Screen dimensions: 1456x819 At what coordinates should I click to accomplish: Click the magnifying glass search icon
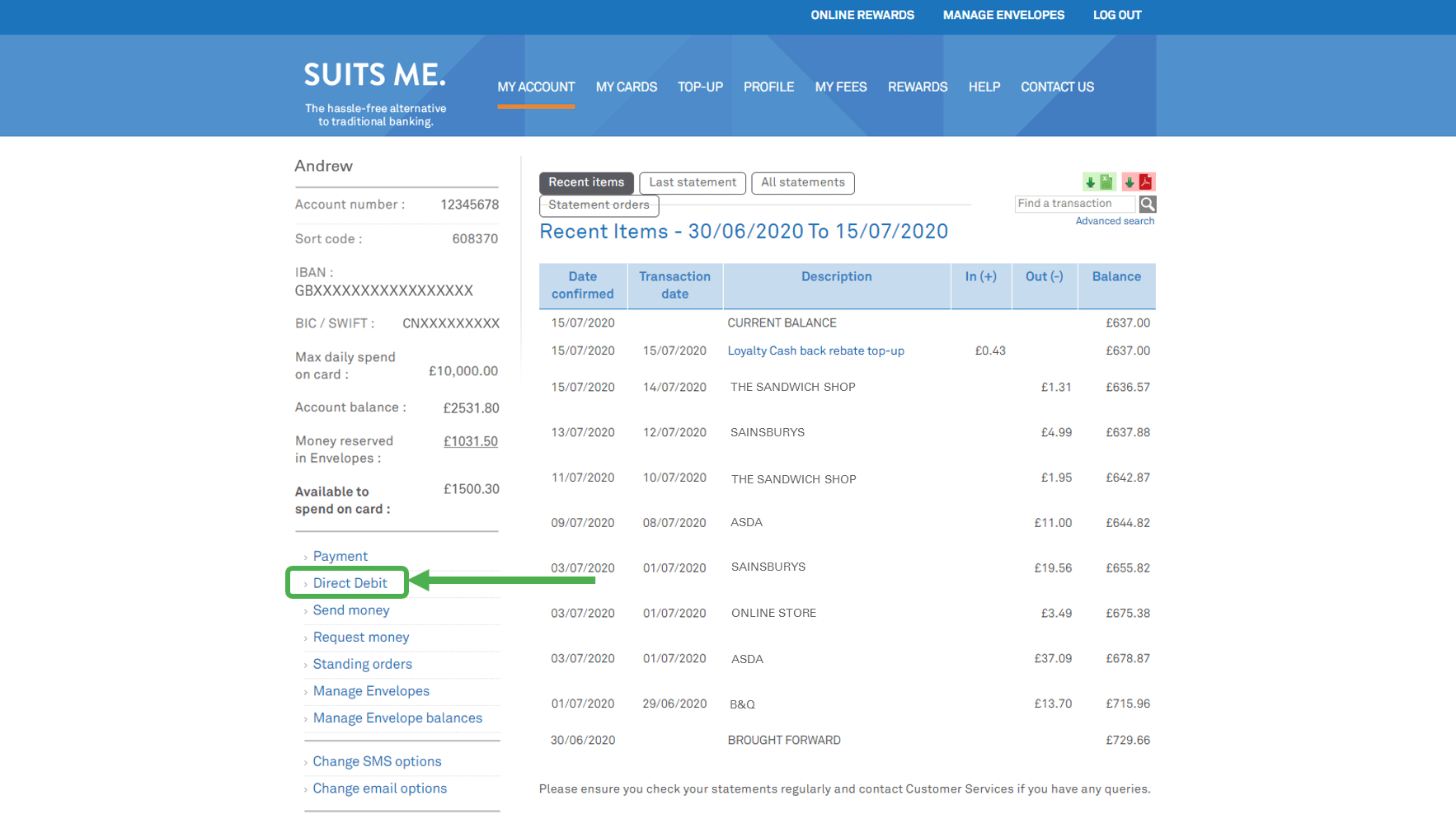[x=1147, y=205]
